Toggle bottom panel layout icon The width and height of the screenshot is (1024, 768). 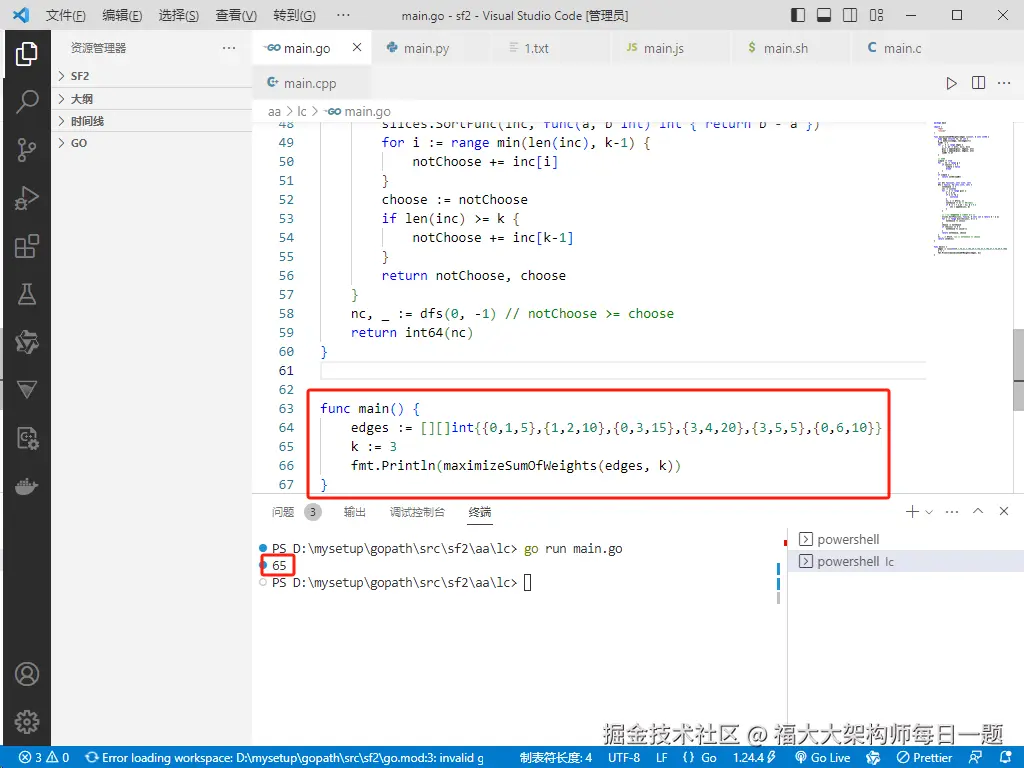[824, 15]
